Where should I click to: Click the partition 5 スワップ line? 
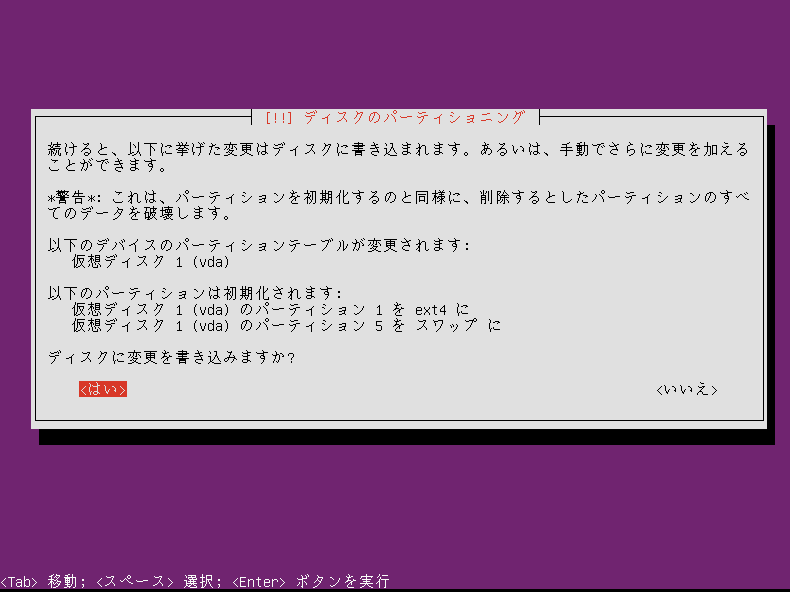[286, 325]
